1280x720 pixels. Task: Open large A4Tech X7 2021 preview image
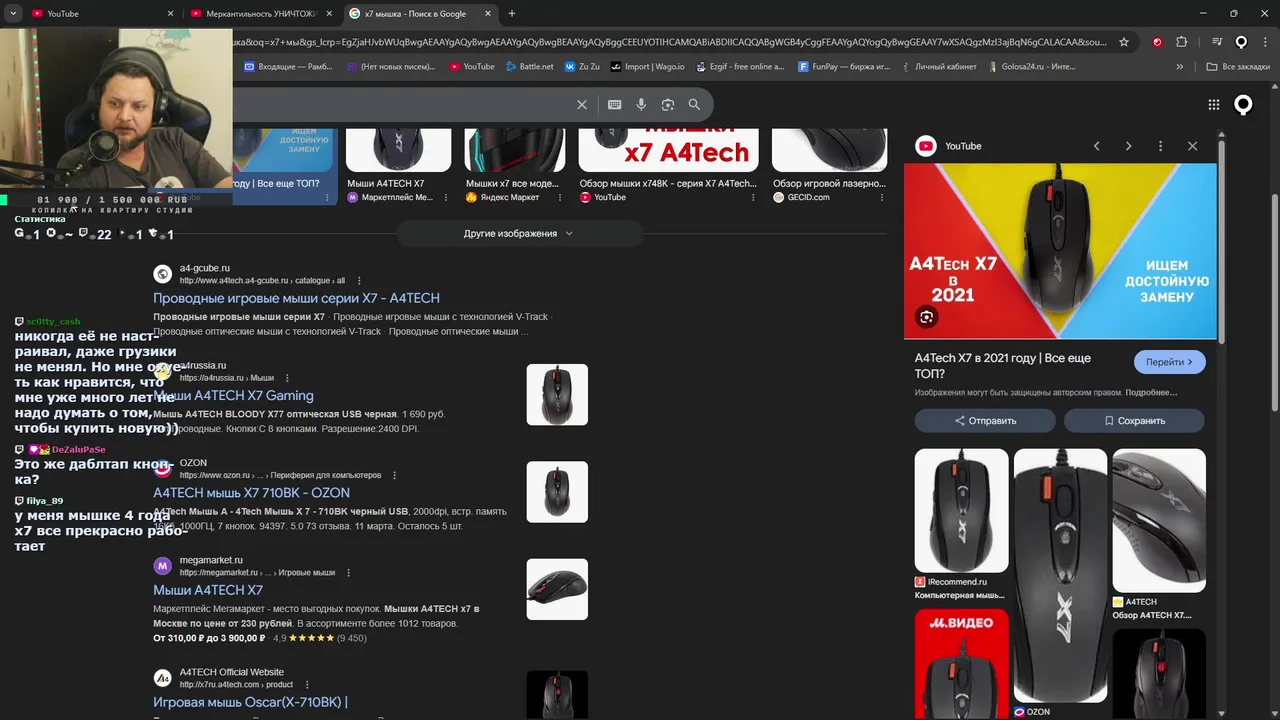(1060, 251)
